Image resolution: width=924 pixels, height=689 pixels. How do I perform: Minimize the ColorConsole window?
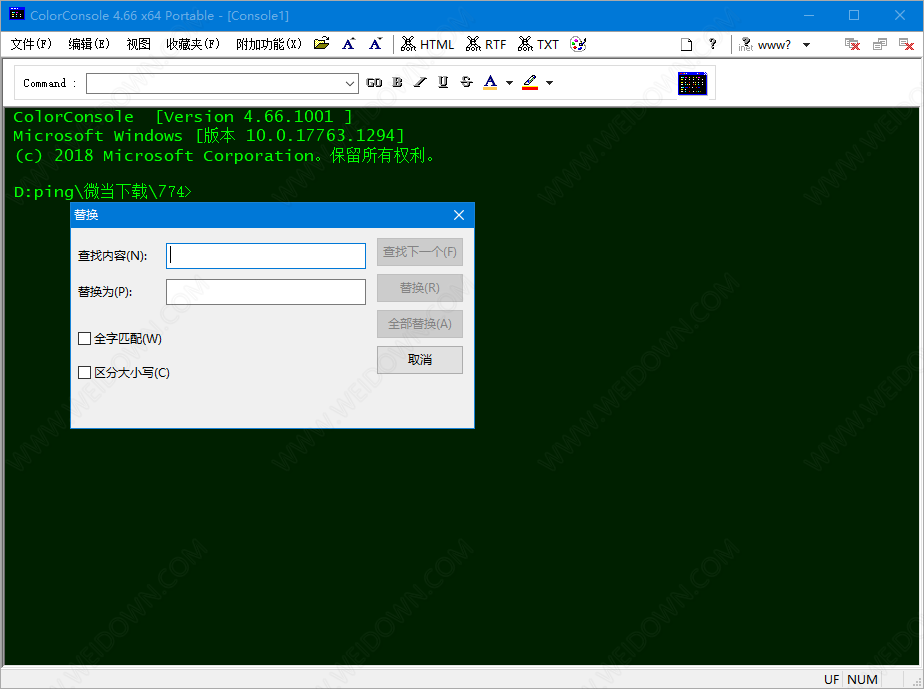click(x=809, y=15)
